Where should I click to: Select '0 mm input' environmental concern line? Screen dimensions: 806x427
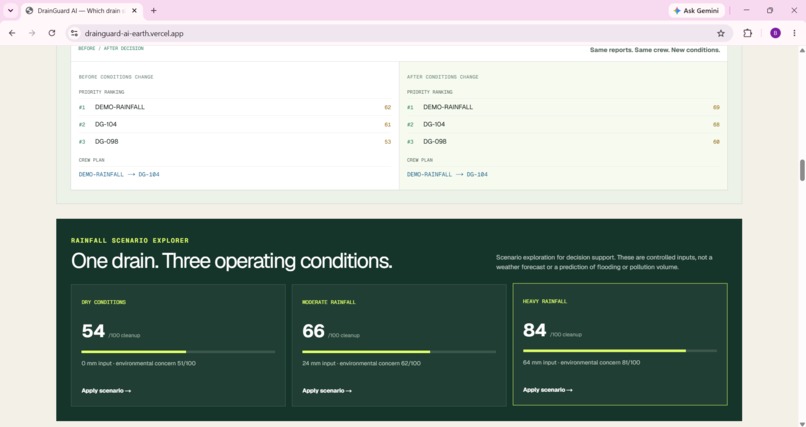tap(138, 363)
